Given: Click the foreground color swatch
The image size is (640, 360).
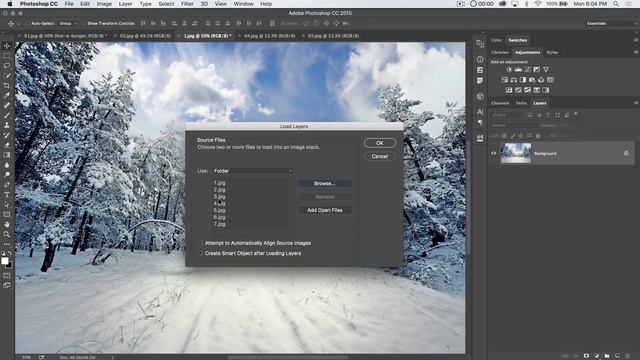Looking at the screenshot, I should coord(4,261).
